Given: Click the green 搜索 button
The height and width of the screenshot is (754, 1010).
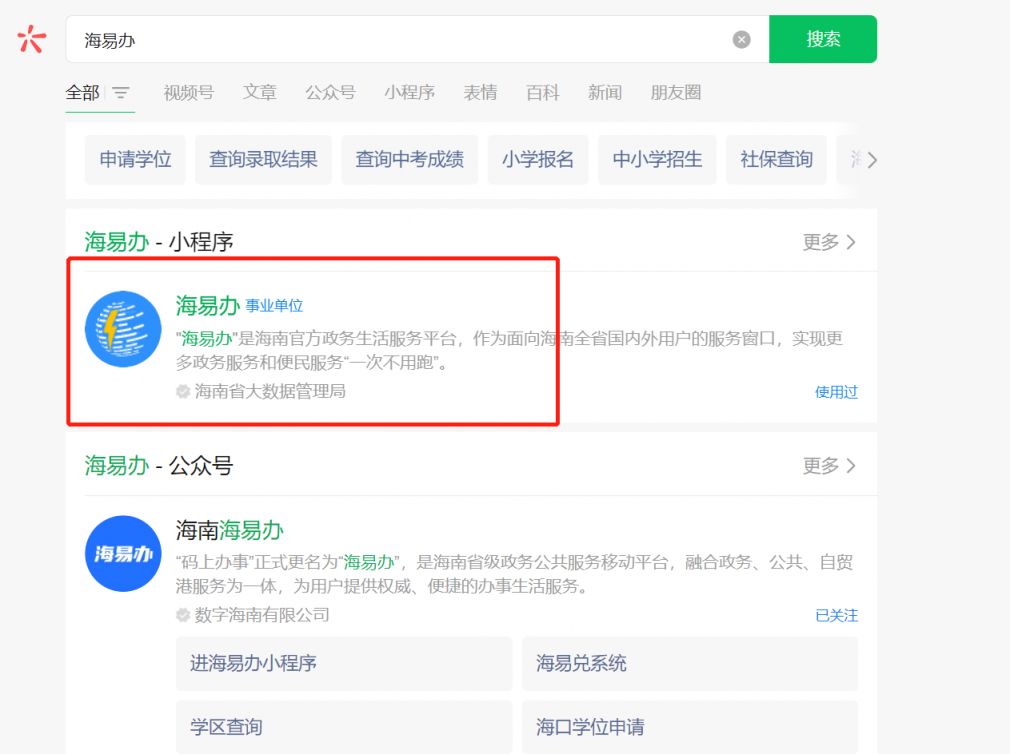Looking at the screenshot, I should 823,39.
